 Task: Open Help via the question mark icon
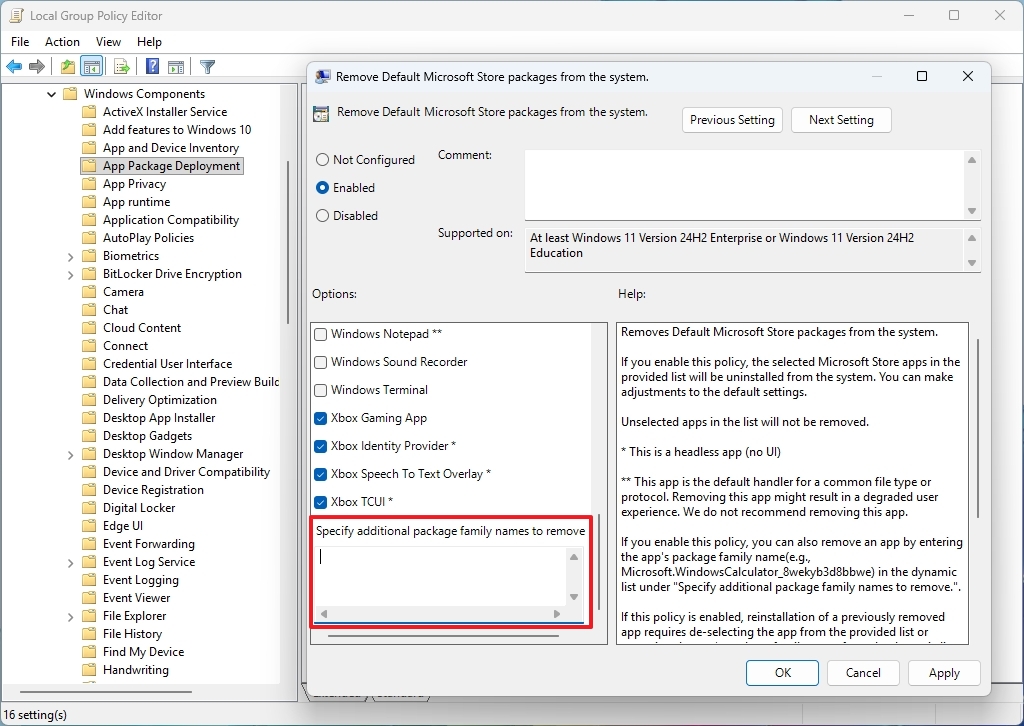[150, 66]
